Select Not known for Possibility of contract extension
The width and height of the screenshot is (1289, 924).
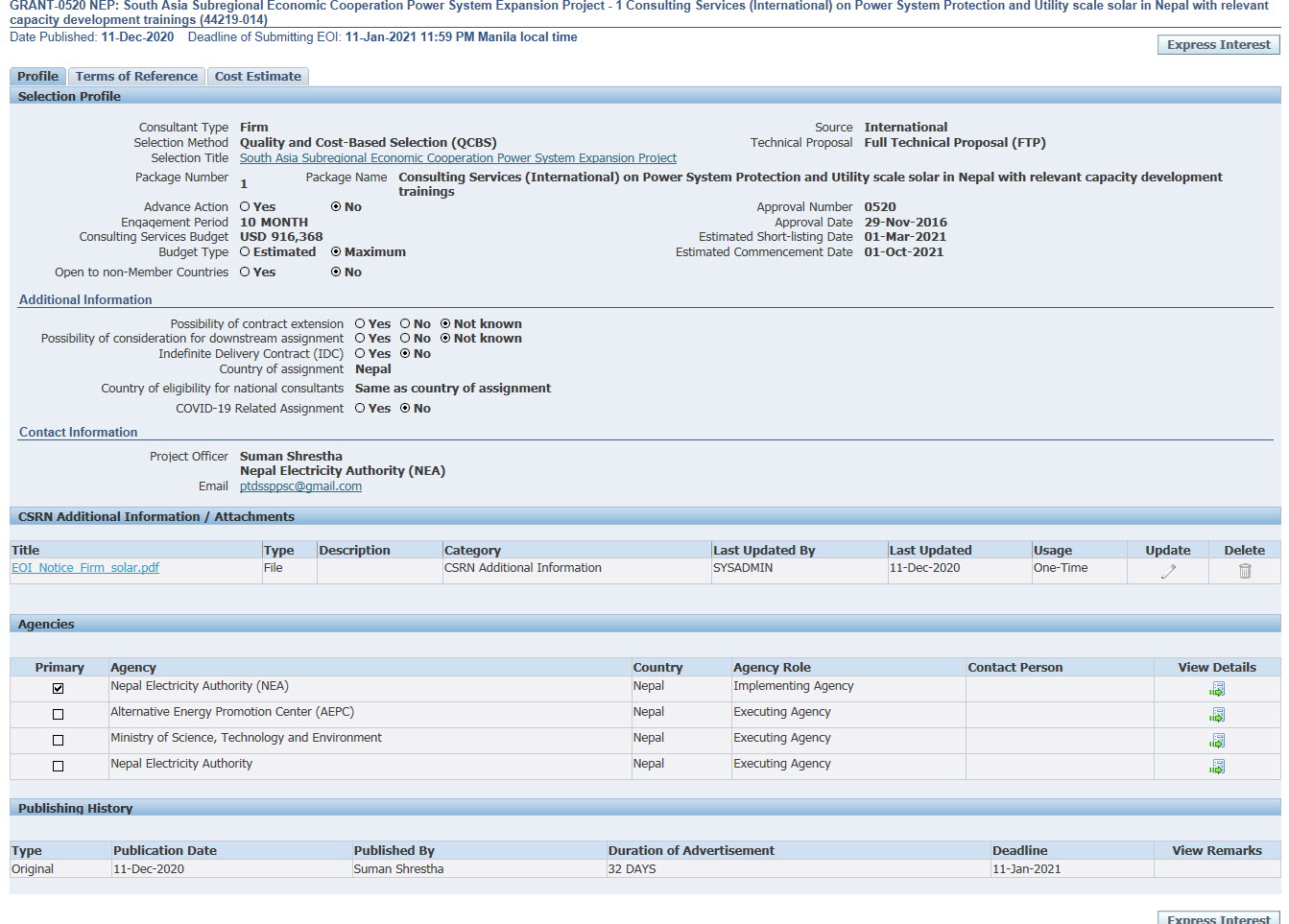pyautogui.click(x=445, y=323)
